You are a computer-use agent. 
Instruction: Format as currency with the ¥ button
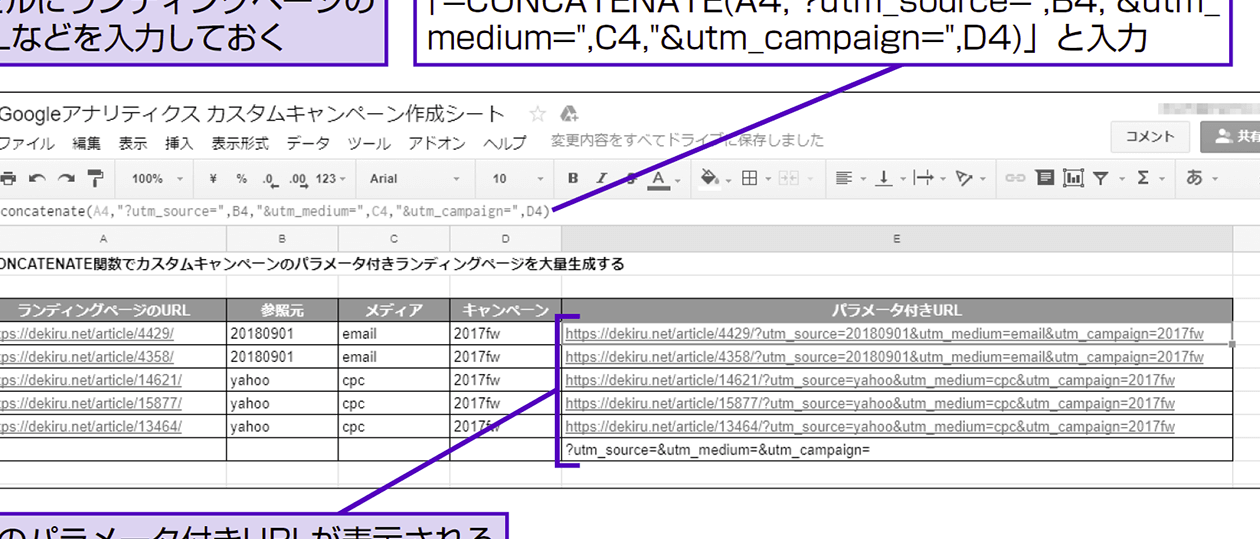click(213, 179)
